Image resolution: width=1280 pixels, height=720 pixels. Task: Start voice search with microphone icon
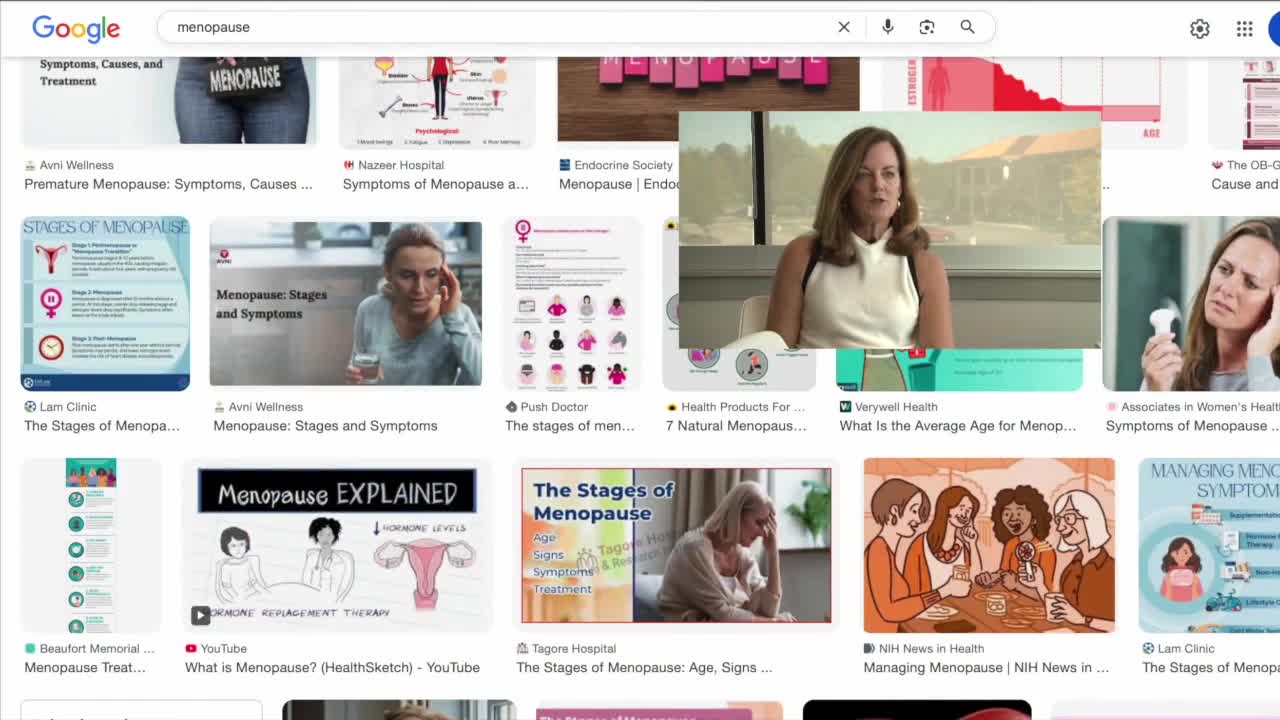[887, 27]
